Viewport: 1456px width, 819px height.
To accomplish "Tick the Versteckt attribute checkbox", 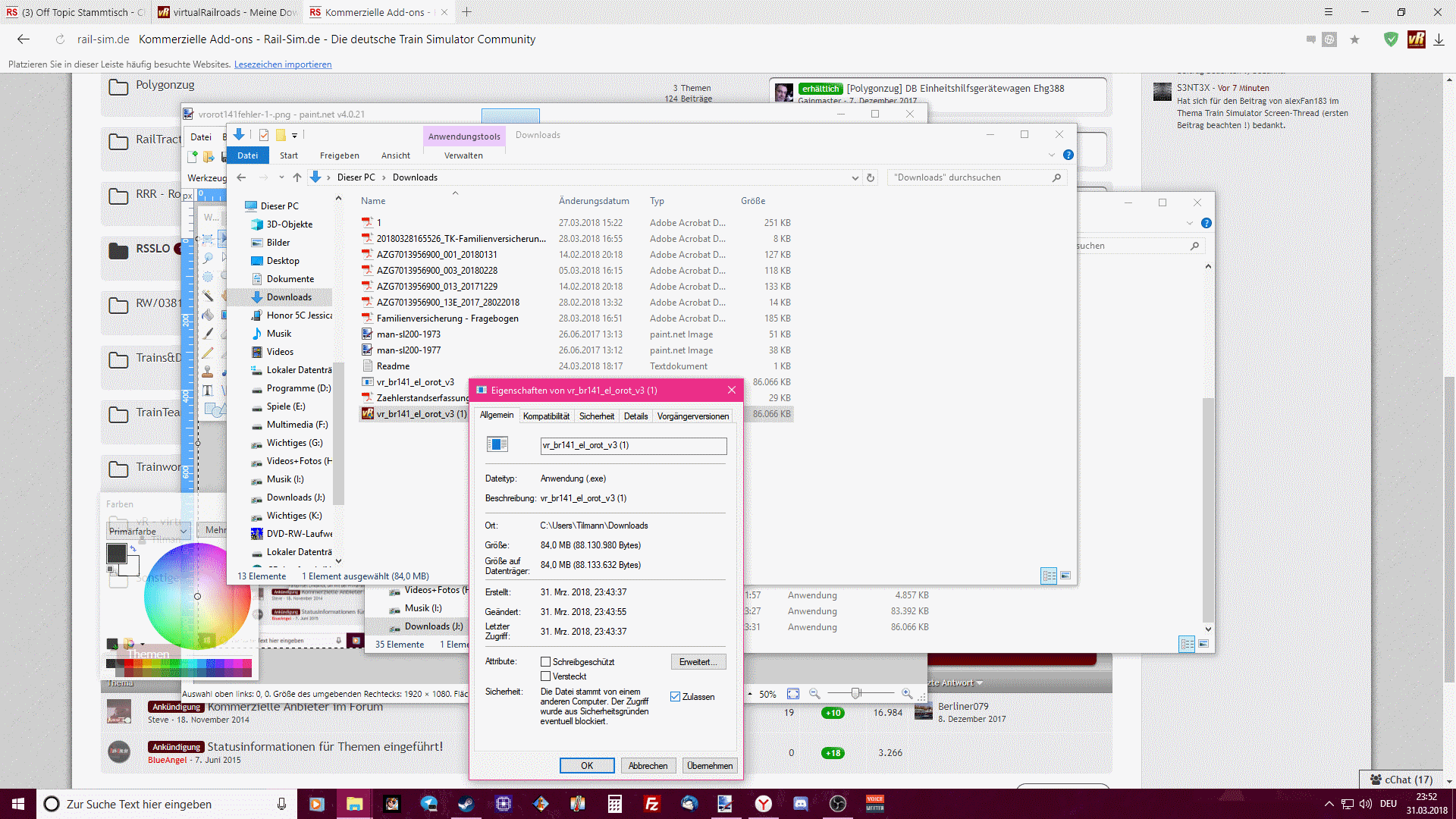I will pos(545,676).
